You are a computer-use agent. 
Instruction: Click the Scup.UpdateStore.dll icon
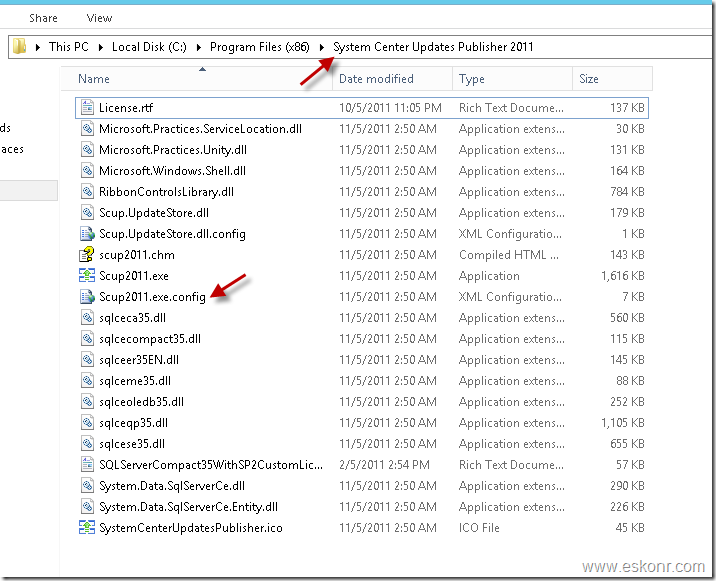point(87,212)
